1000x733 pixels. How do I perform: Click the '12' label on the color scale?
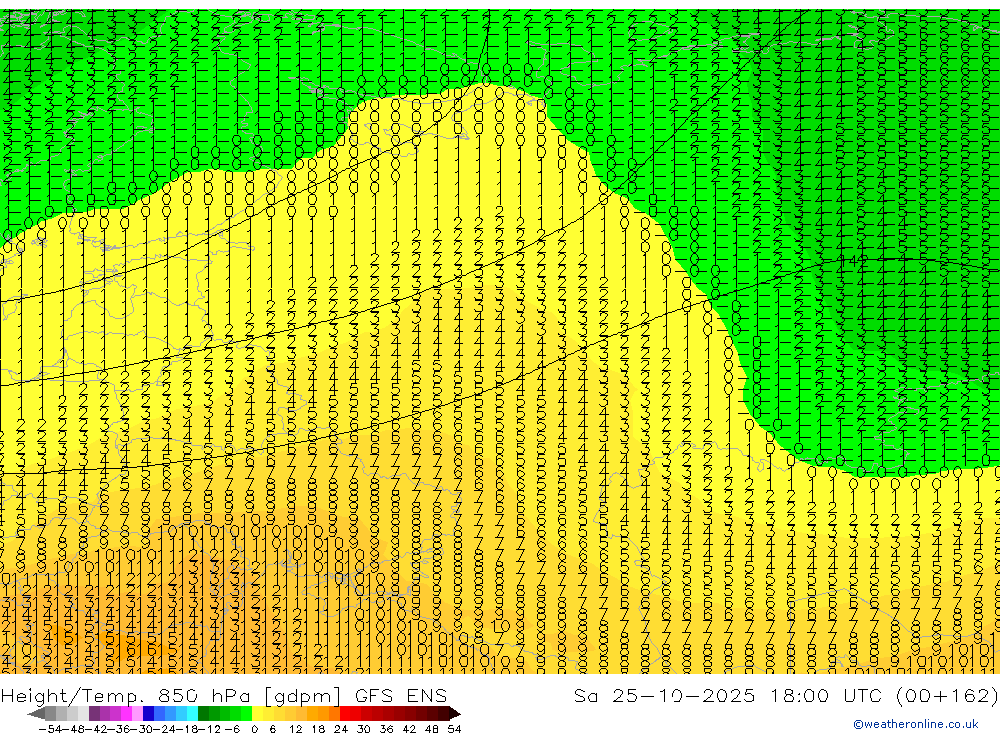point(295,729)
